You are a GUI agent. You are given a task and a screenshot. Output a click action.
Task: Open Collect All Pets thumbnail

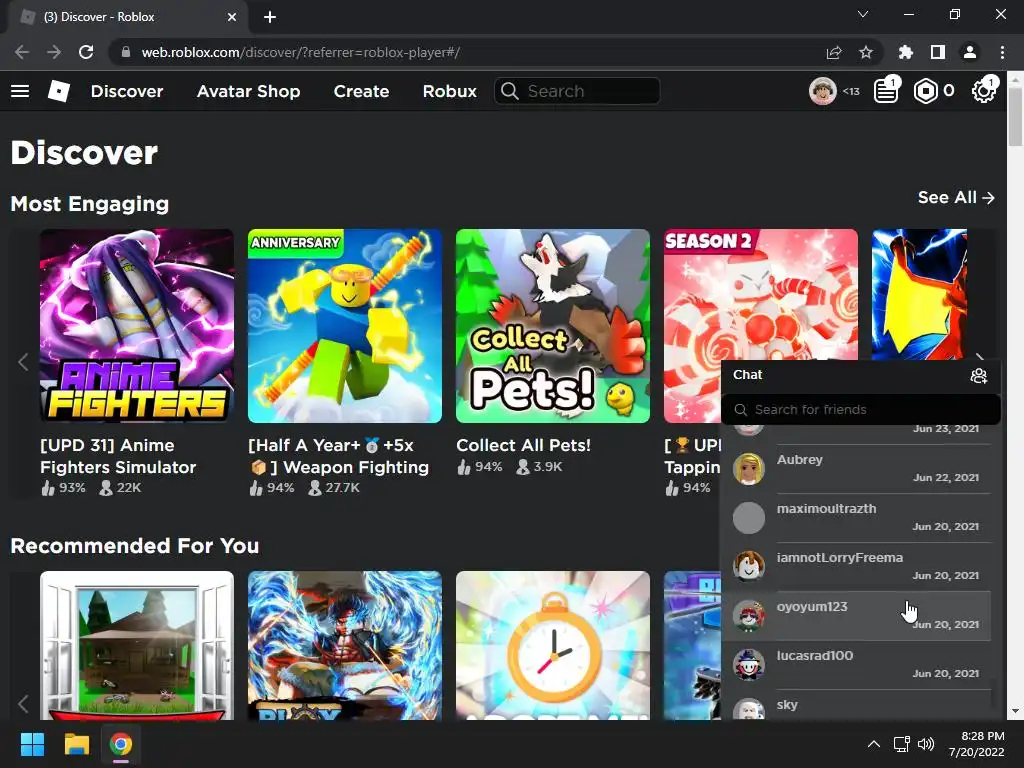point(552,326)
